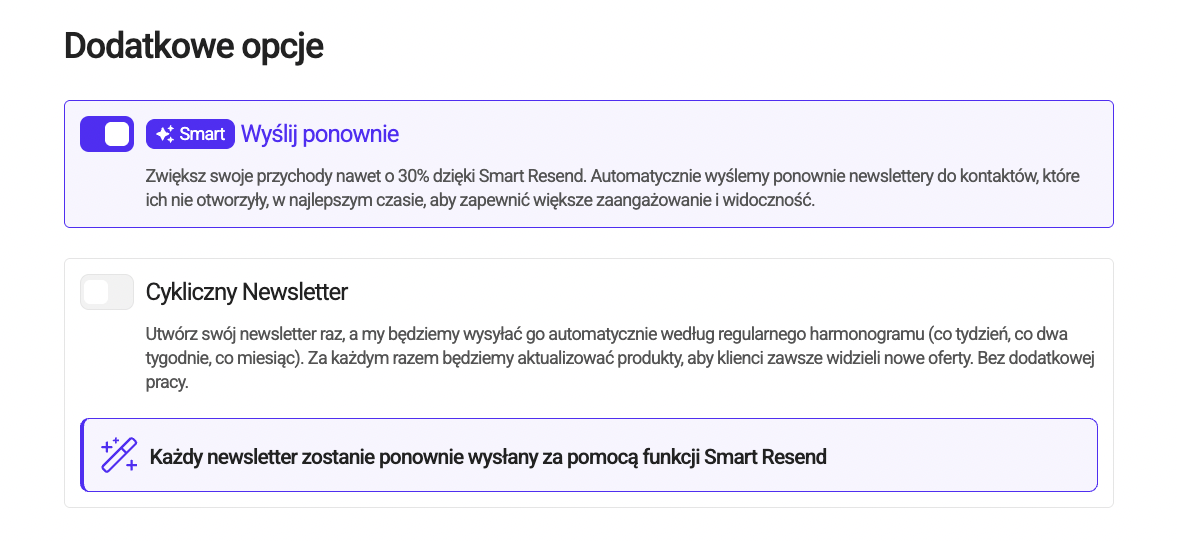Screen dimensions: 1177x541
Task: Click the sparkle icon in the Smart badge
Action: click(x=165, y=134)
